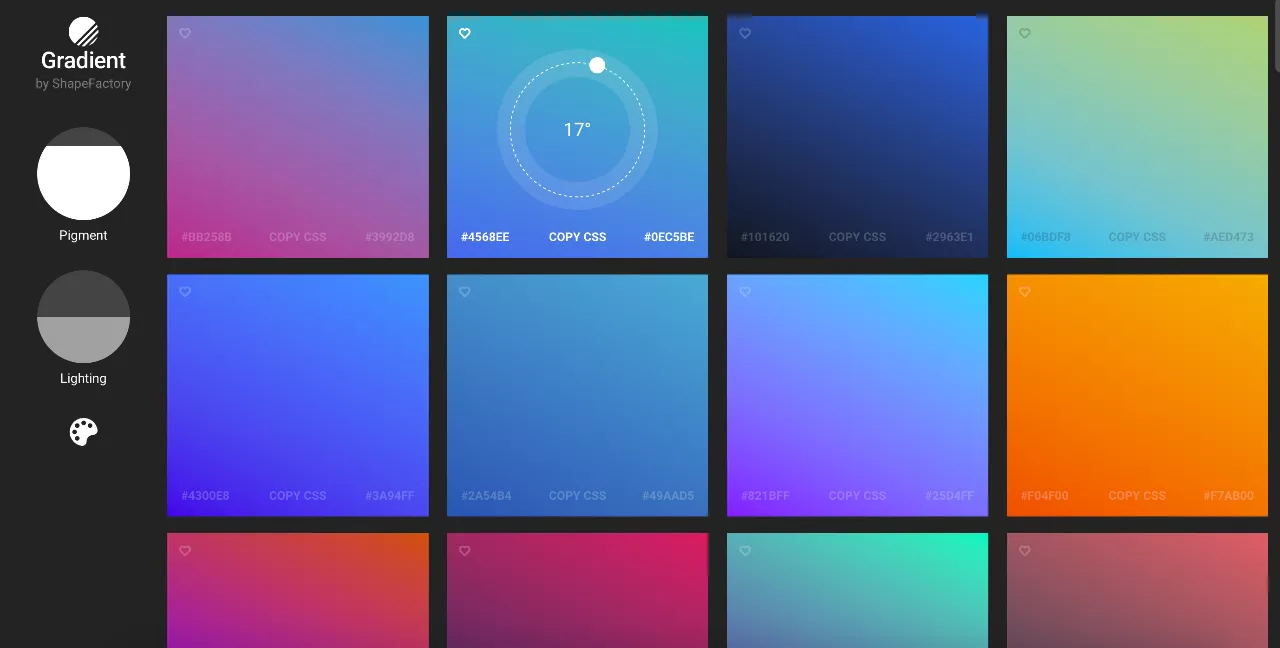Copy the #0EC5BE hex color code
The width and height of the screenshot is (1280, 648).
coord(669,237)
